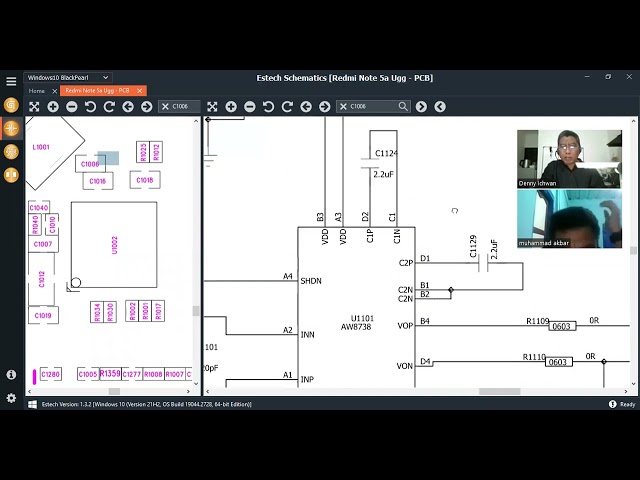
Task: Click schematic panel vertical scrollbar thumb
Action: pyautogui.click(x=633, y=250)
